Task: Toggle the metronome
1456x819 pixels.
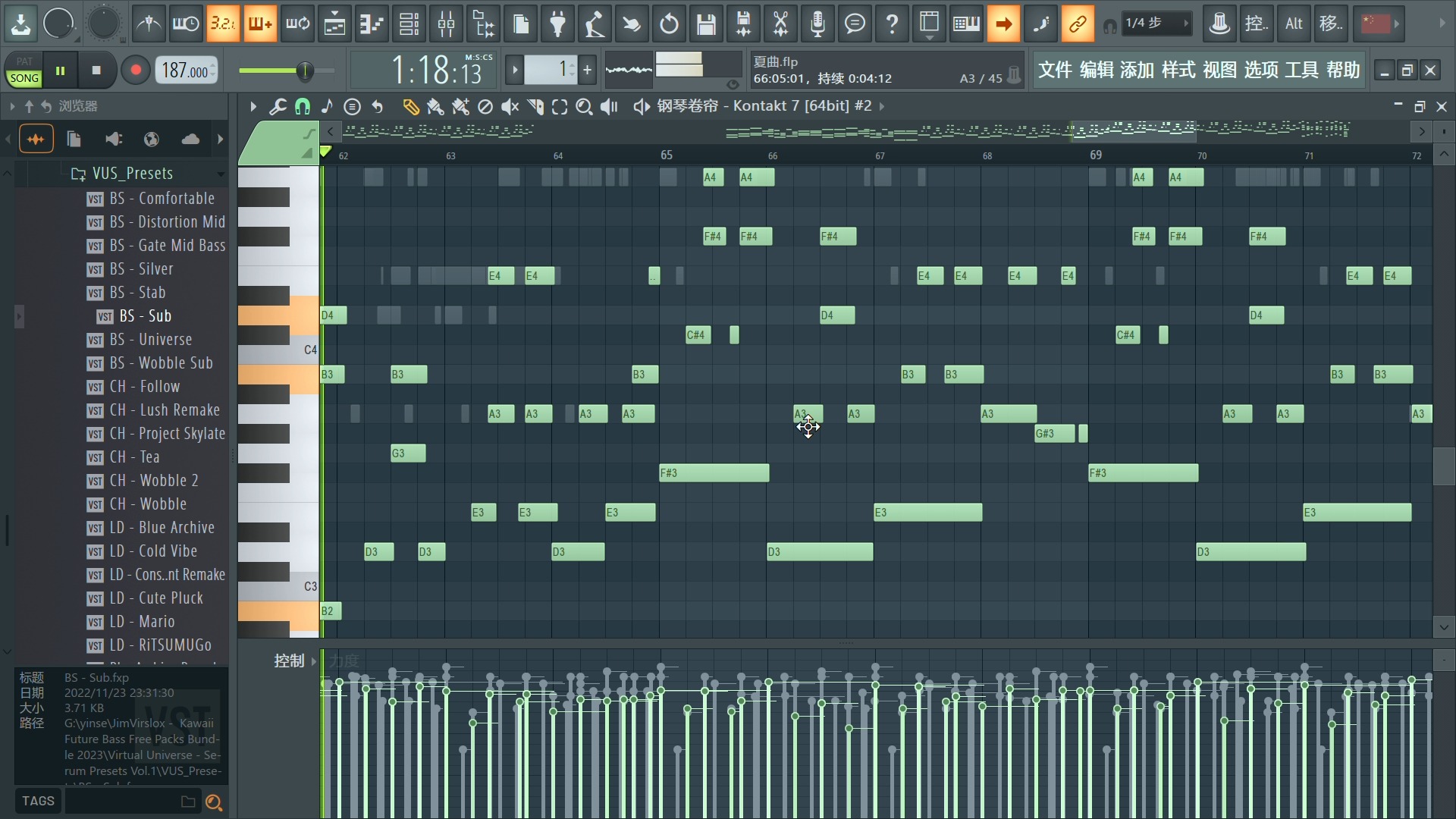Action: (x=149, y=24)
